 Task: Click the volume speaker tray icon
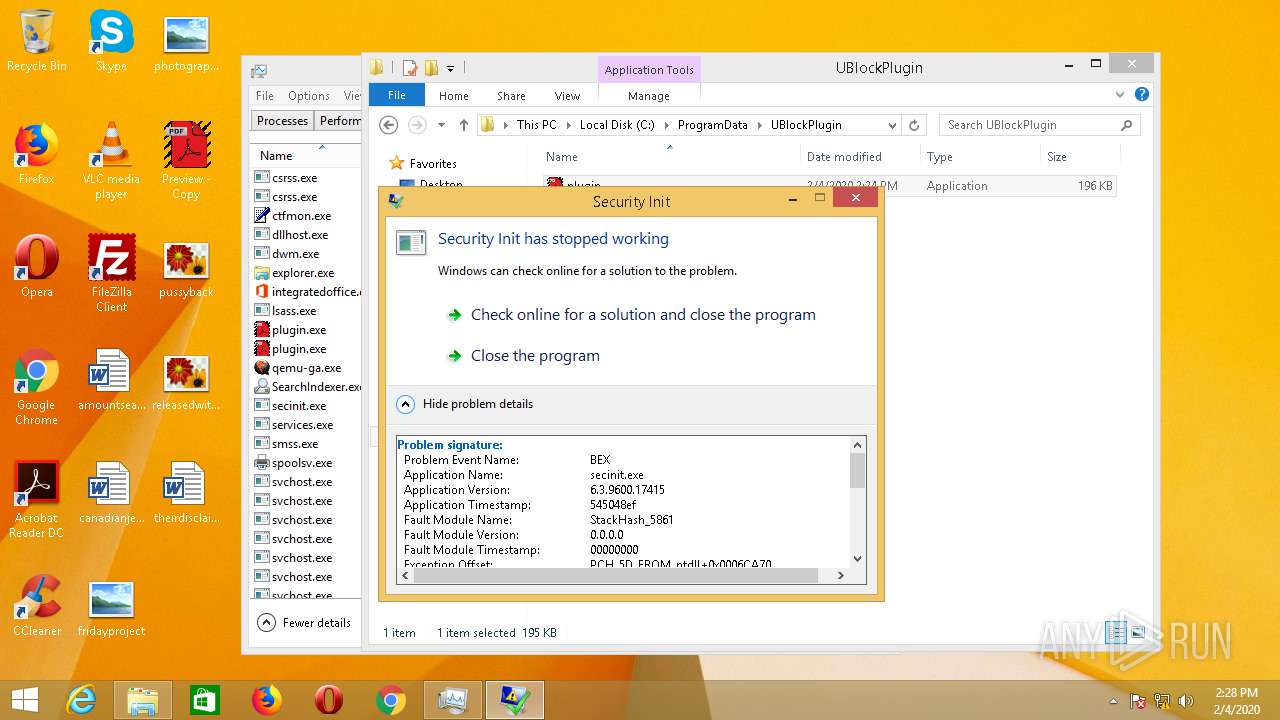point(1186,701)
